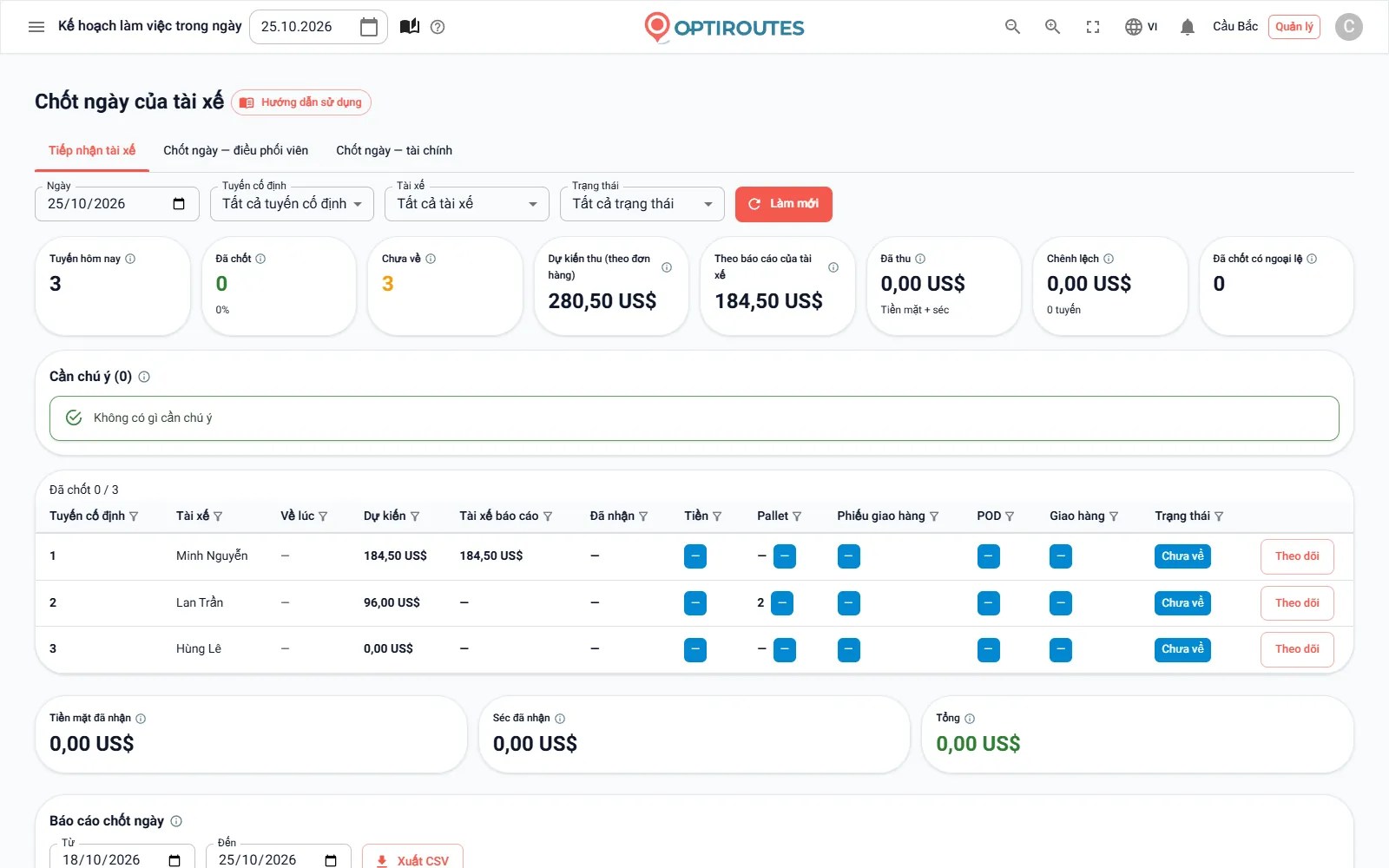Screen dimensions: 1389x868
Task: Toggle Phiếu giao hàng box for Lan Trần
Action: [849, 603]
